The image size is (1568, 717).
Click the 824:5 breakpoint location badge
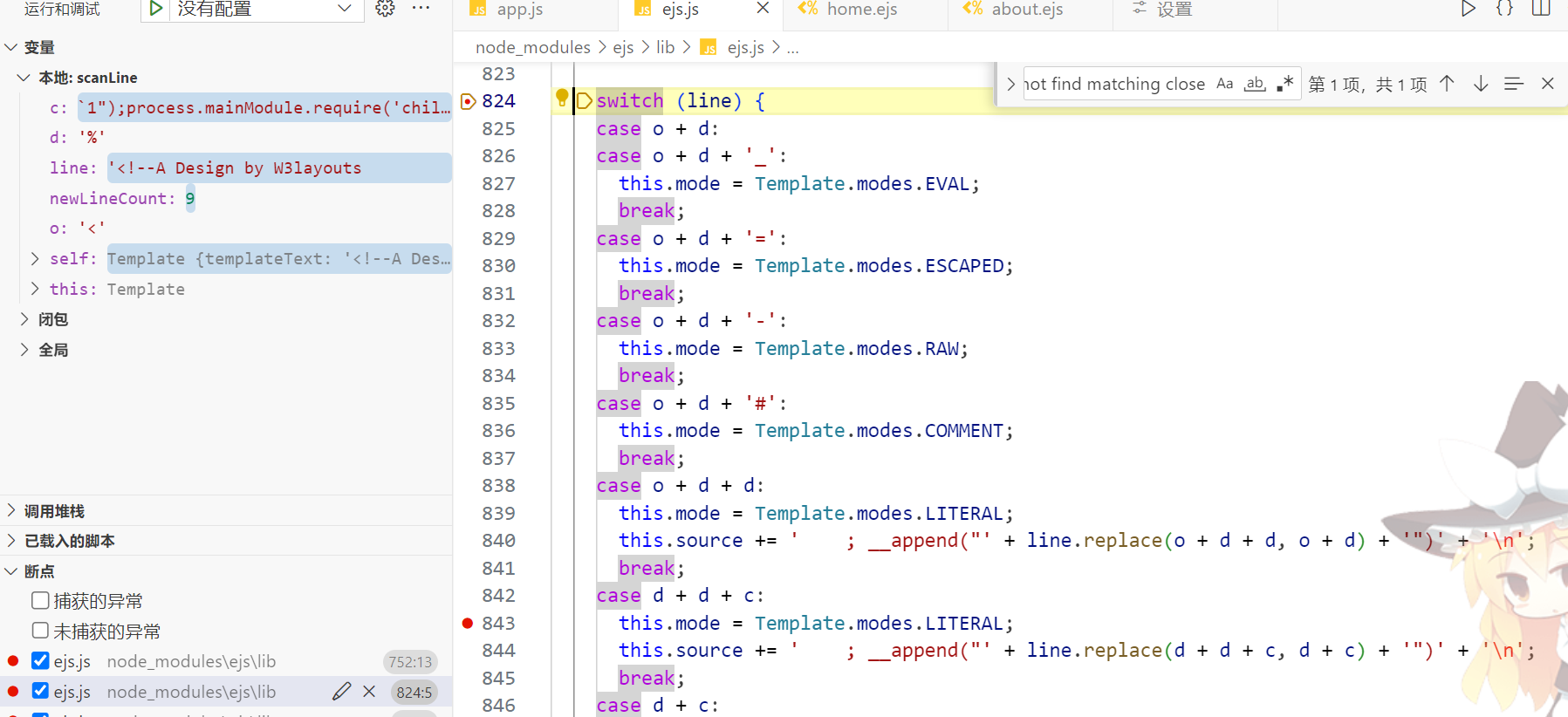(414, 693)
